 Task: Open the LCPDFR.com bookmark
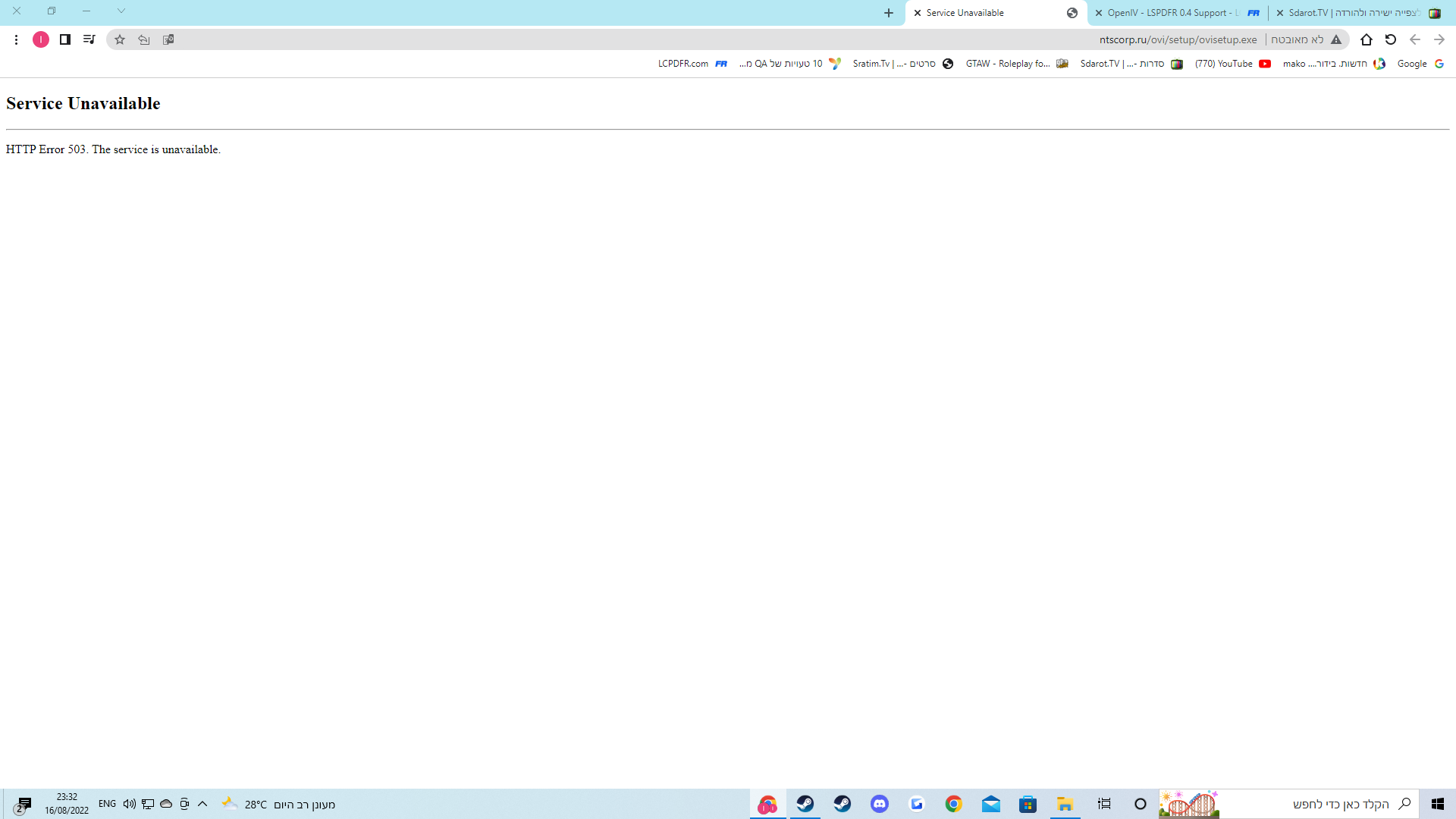(692, 64)
